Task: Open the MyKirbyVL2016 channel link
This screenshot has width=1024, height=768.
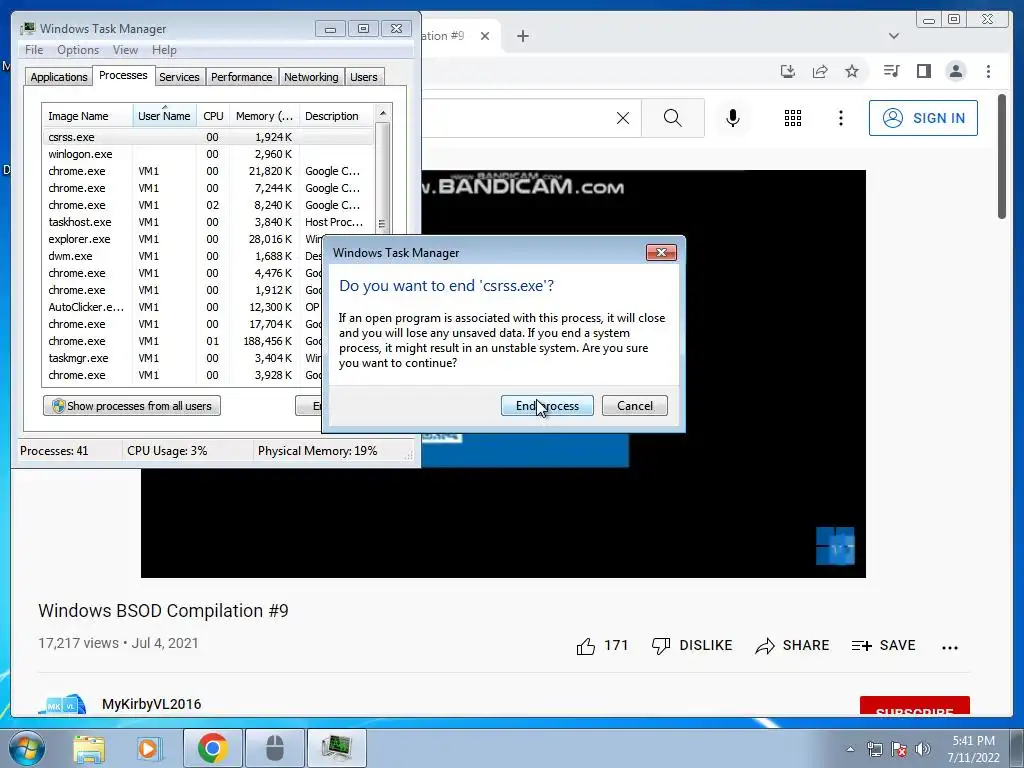Action: (152, 704)
